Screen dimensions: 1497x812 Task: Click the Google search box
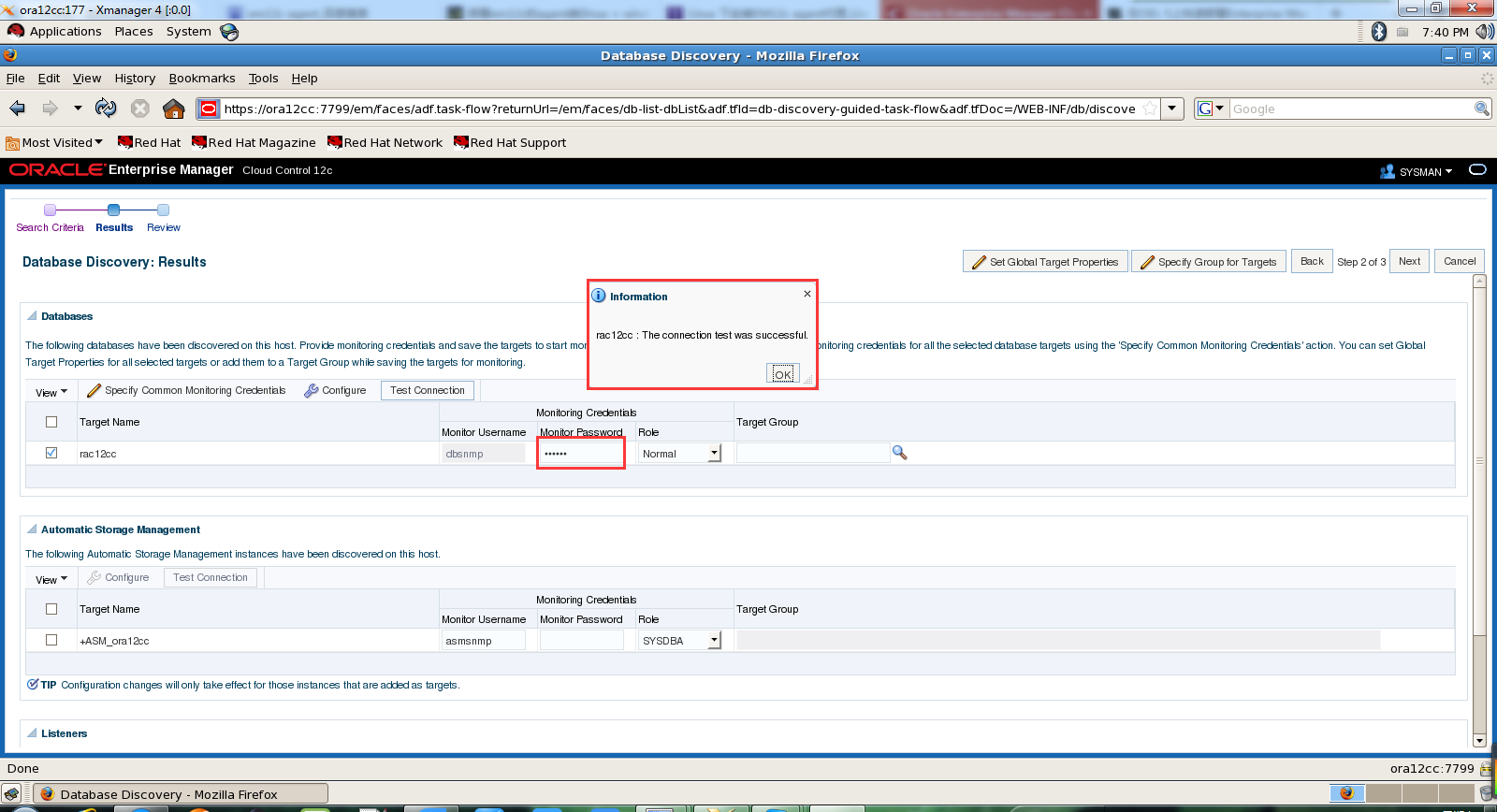coord(1351,109)
